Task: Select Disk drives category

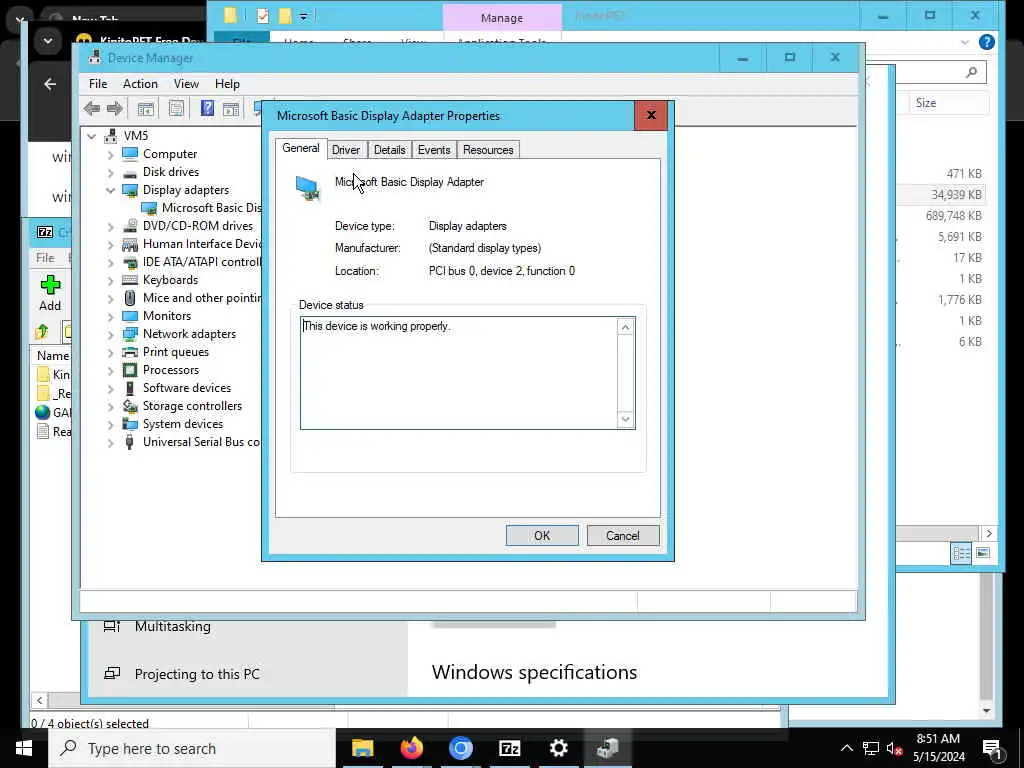Action: 171,172
